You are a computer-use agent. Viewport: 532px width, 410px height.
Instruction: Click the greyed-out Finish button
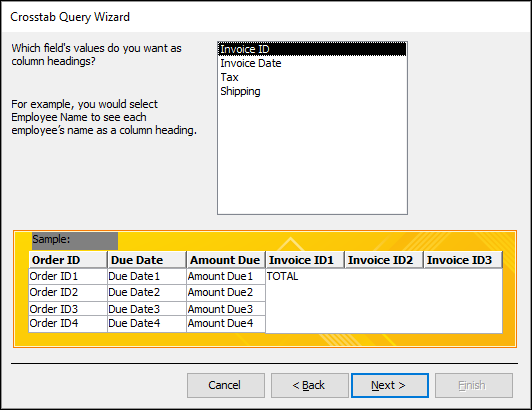tap(474, 385)
